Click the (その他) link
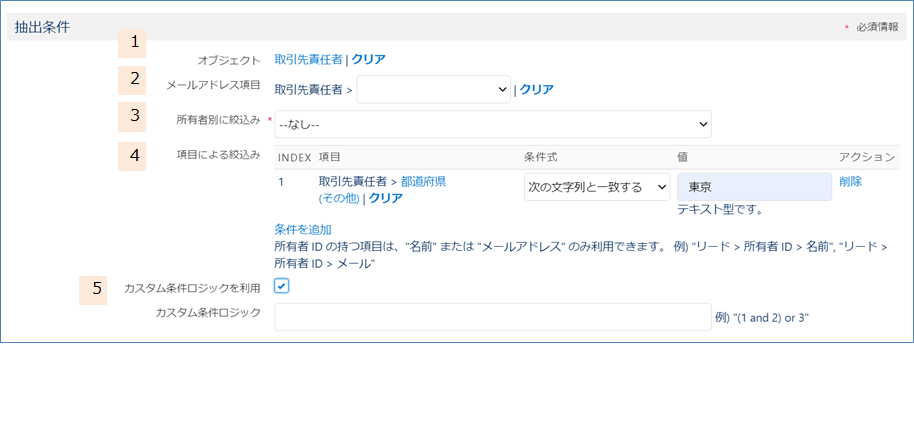The height and width of the screenshot is (424, 914). coord(339,198)
